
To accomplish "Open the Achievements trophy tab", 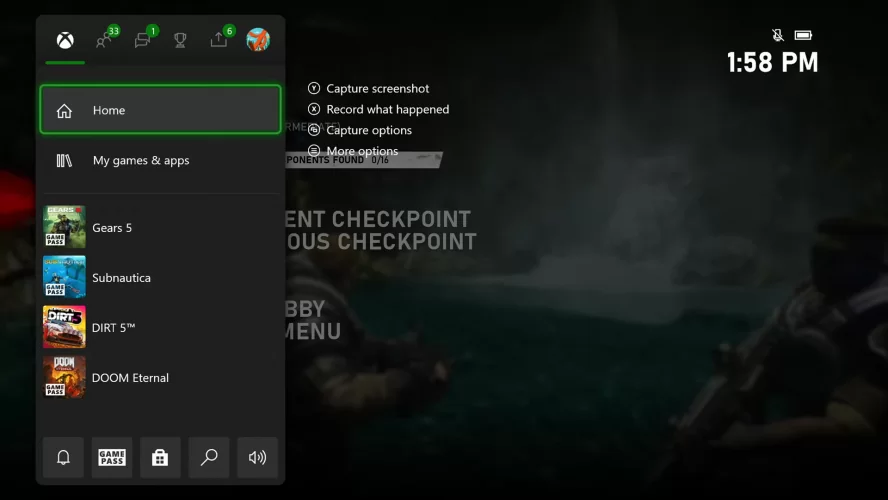I will coord(180,40).
